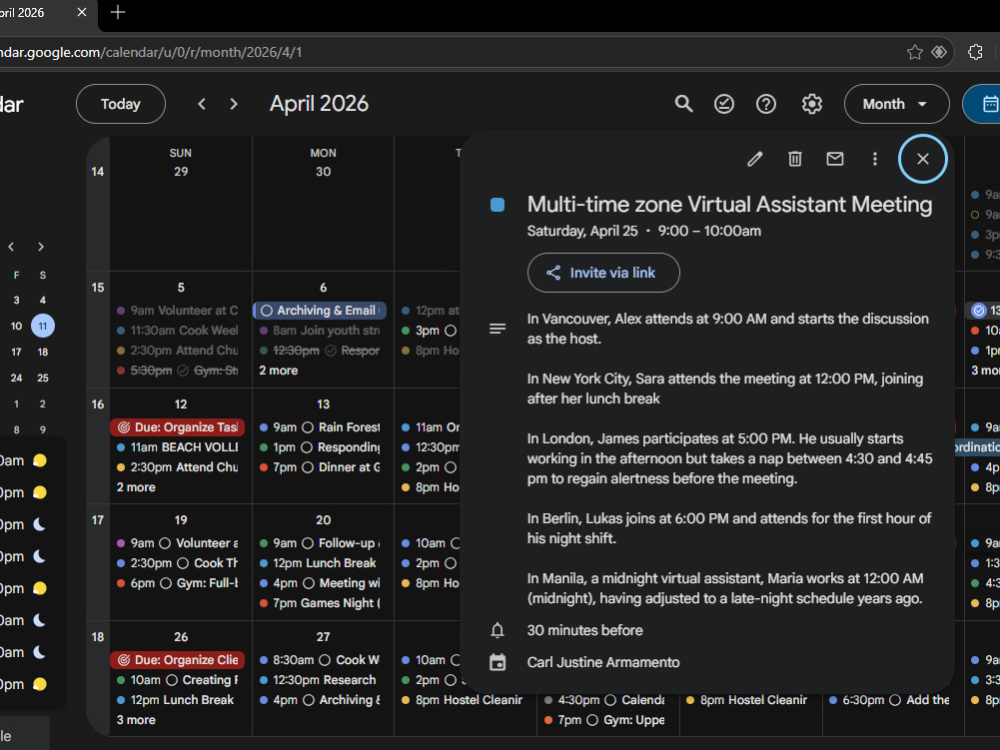This screenshot has height=750, width=1000.
Task: Email event details with the envelope icon
Action: click(835, 159)
